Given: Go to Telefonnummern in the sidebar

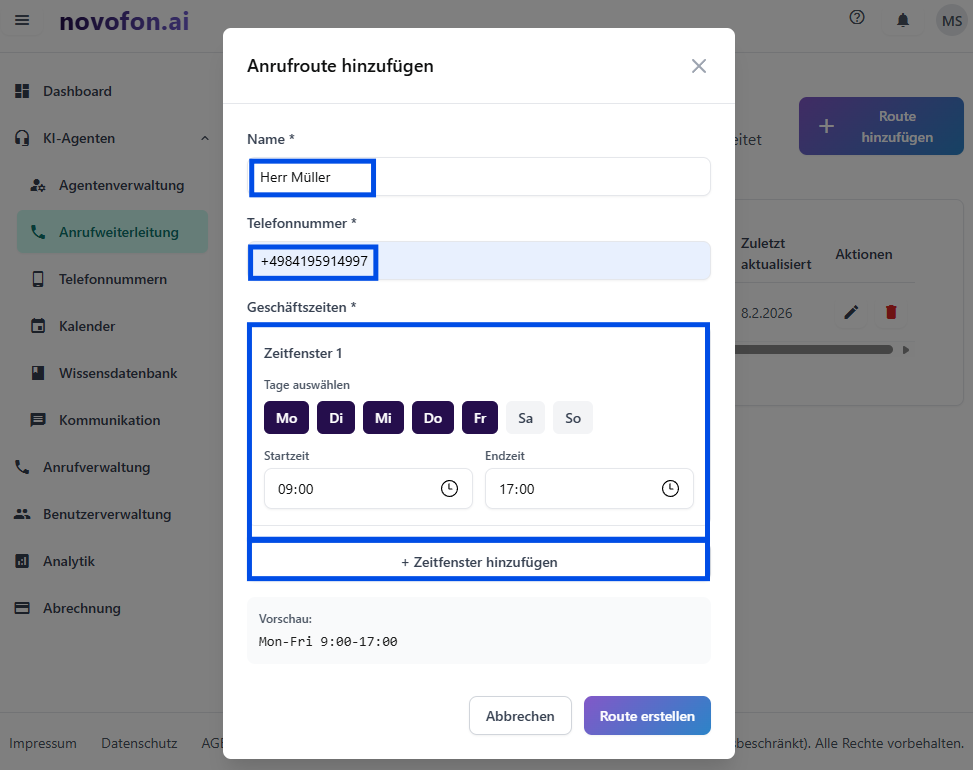Looking at the screenshot, I should click(x=112, y=279).
